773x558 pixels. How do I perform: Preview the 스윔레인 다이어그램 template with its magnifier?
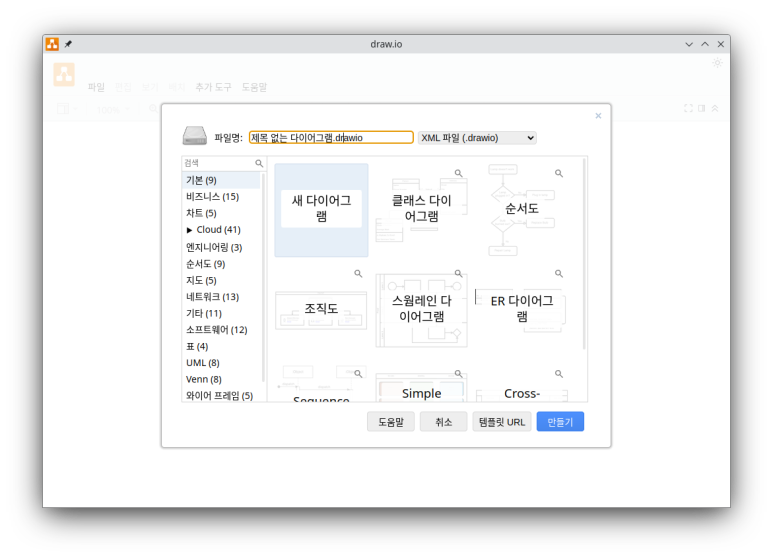pyautogui.click(x=458, y=274)
